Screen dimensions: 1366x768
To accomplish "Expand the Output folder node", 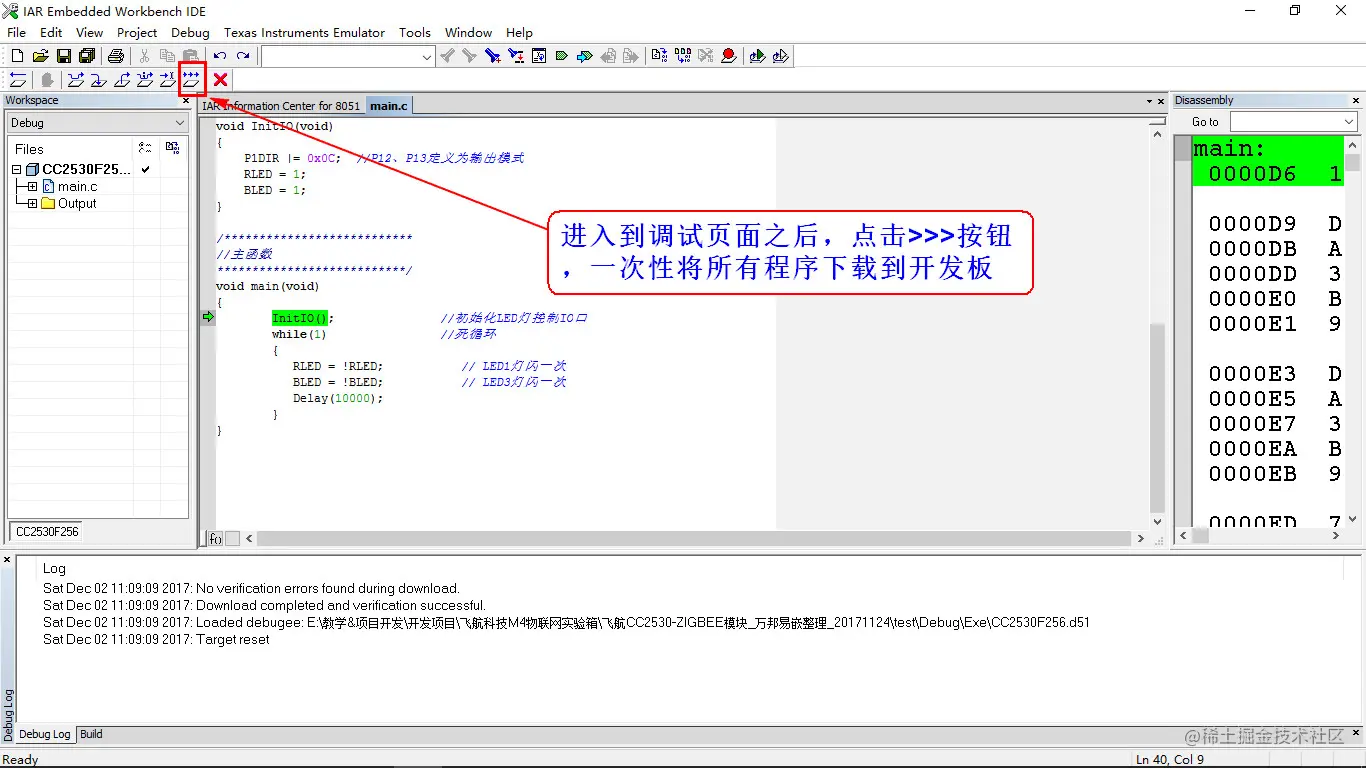I will tap(32, 204).
